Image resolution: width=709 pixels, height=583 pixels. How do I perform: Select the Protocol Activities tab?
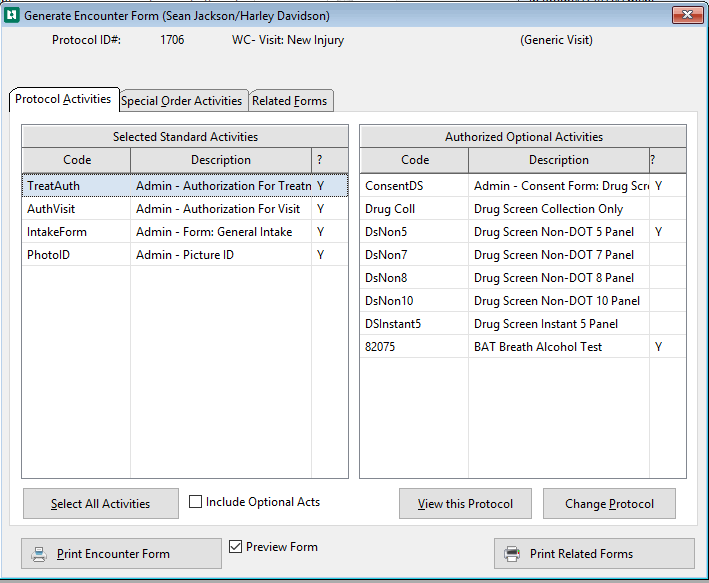point(63,99)
